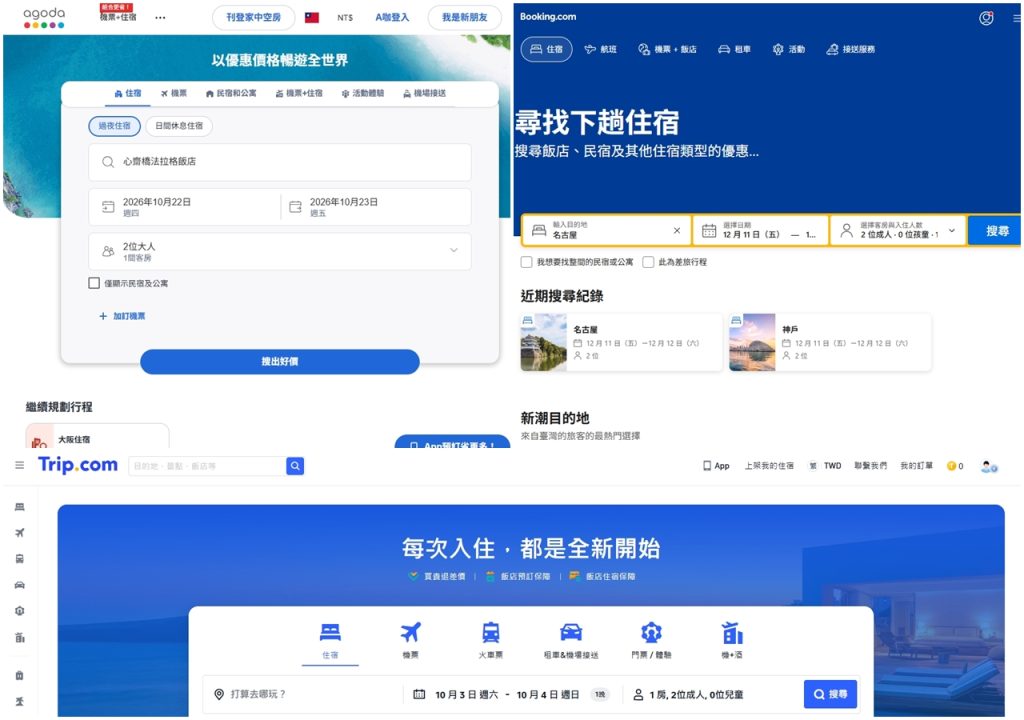Open Trip.com guests 1房, 2位成人 selector

[696, 695]
